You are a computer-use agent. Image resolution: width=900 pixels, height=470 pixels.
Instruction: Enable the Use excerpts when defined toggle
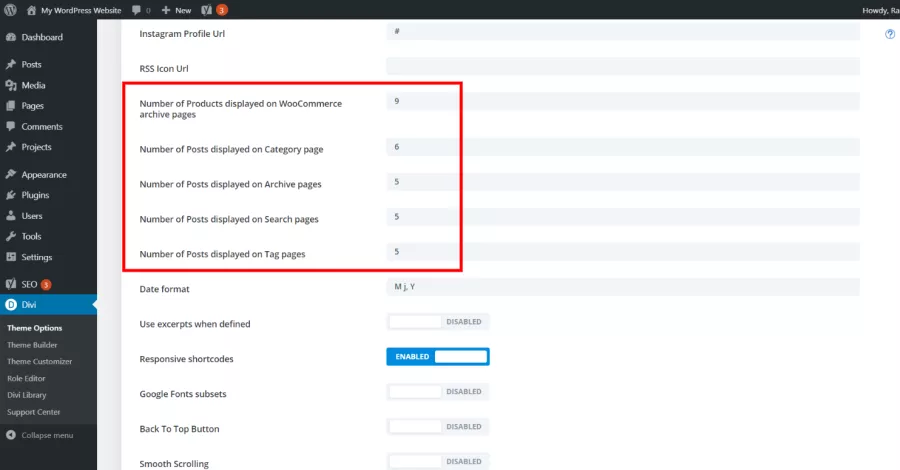[438, 322]
